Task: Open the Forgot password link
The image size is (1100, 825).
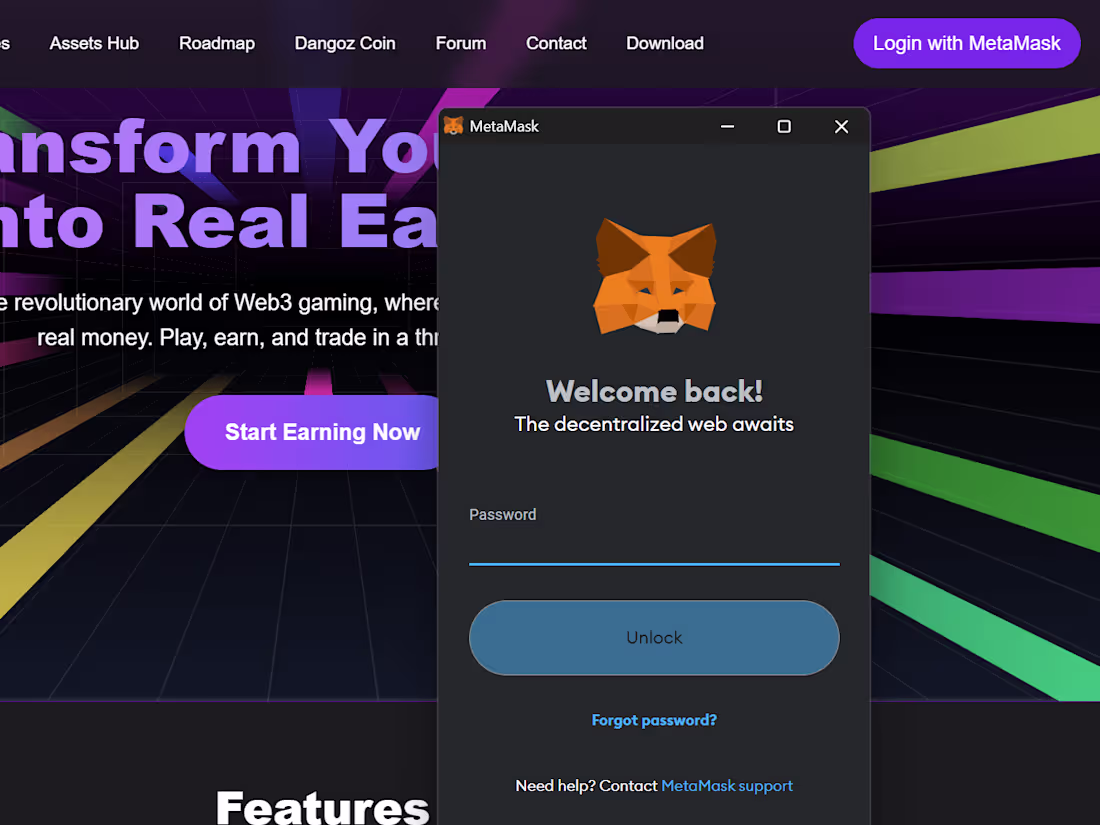Action: tap(654, 719)
